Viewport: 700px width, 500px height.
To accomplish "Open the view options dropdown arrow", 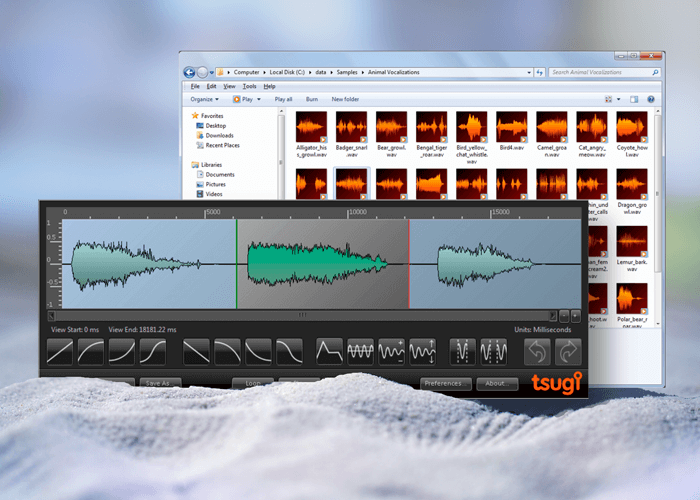I will coord(619,99).
